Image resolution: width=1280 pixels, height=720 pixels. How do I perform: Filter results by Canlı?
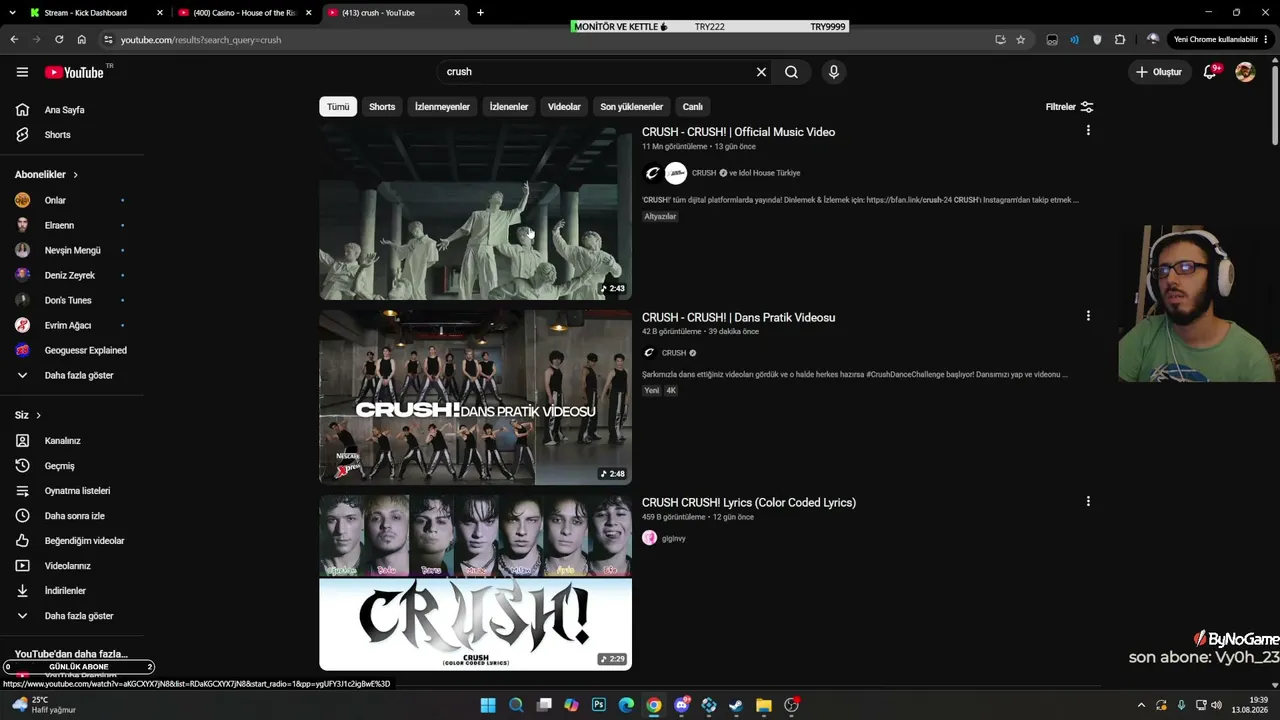[692, 107]
